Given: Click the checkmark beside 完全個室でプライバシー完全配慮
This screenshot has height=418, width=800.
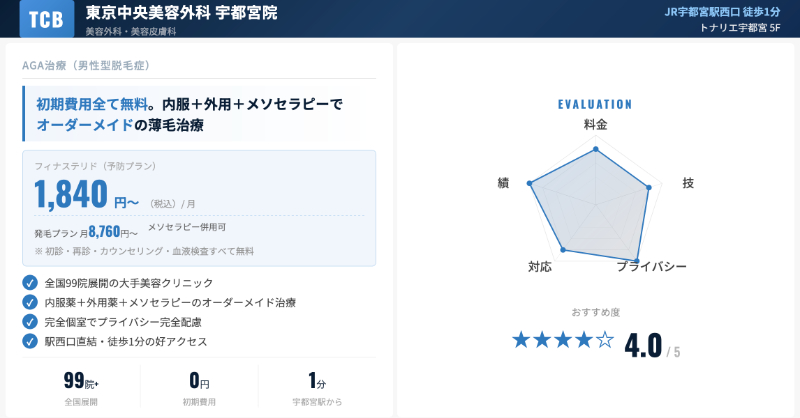Looking at the screenshot, I should 30,322.
